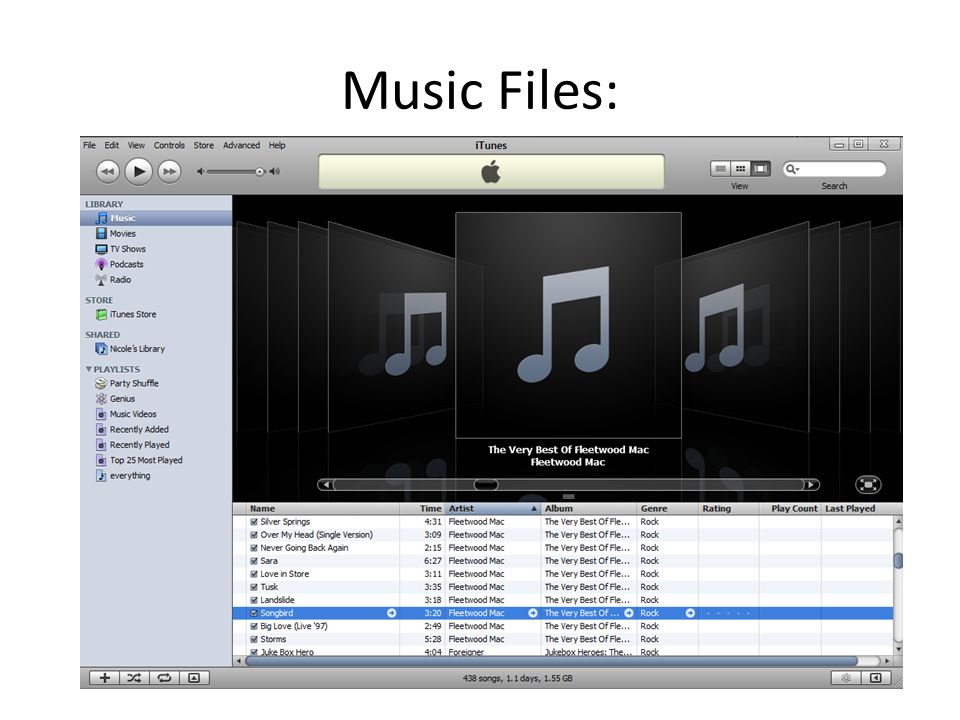Click the center Fleetwood Mac album cover
This screenshot has height=720, width=960.
tap(568, 325)
